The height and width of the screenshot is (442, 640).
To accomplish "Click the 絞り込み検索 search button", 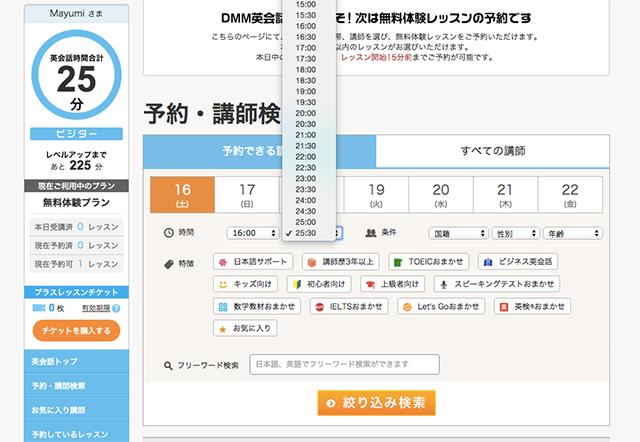I will (x=376, y=403).
